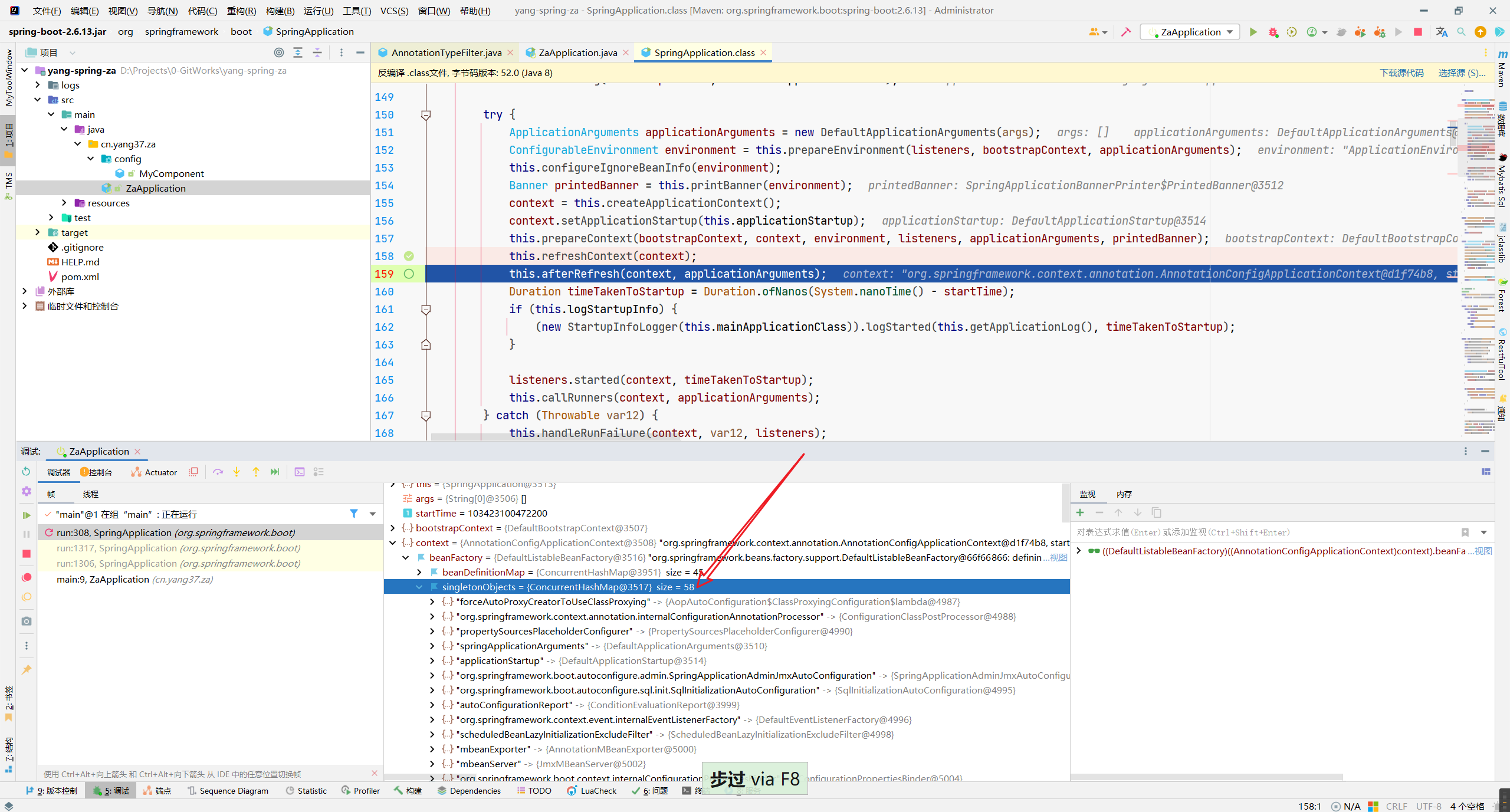Click Run with Coverage icon

(x=1292, y=32)
